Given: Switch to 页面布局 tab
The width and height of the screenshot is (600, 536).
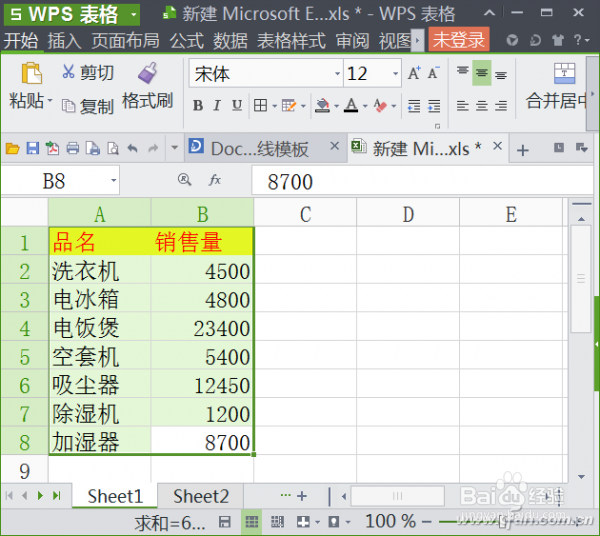Looking at the screenshot, I should (x=126, y=40).
